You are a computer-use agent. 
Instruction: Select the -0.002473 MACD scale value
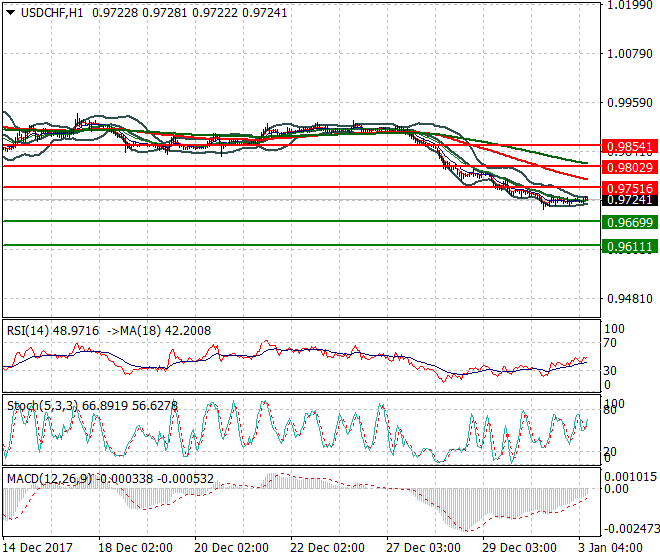point(631,528)
